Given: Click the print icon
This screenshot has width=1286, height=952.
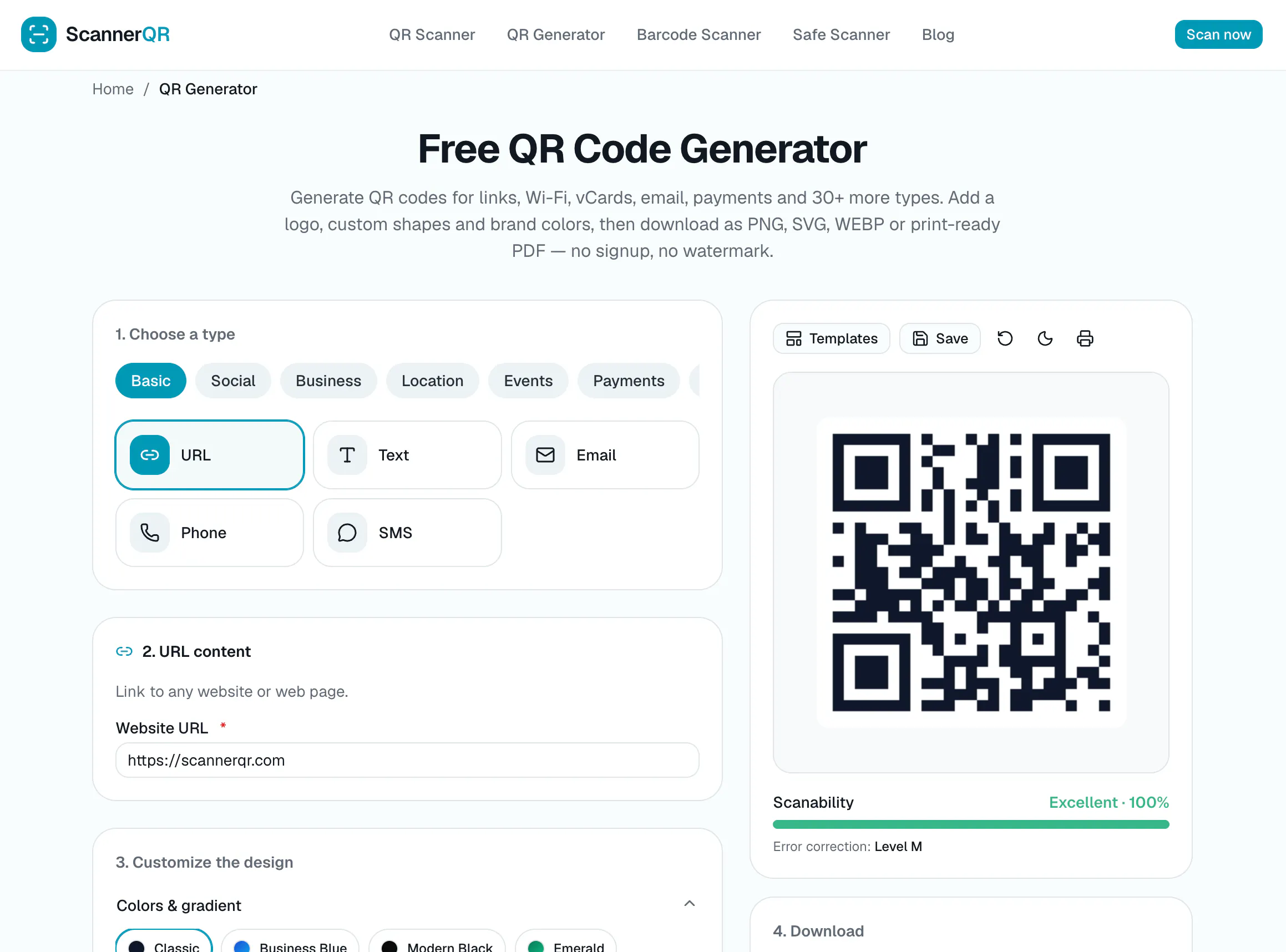Looking at the screenshot, I should [x=1085, y=338].
